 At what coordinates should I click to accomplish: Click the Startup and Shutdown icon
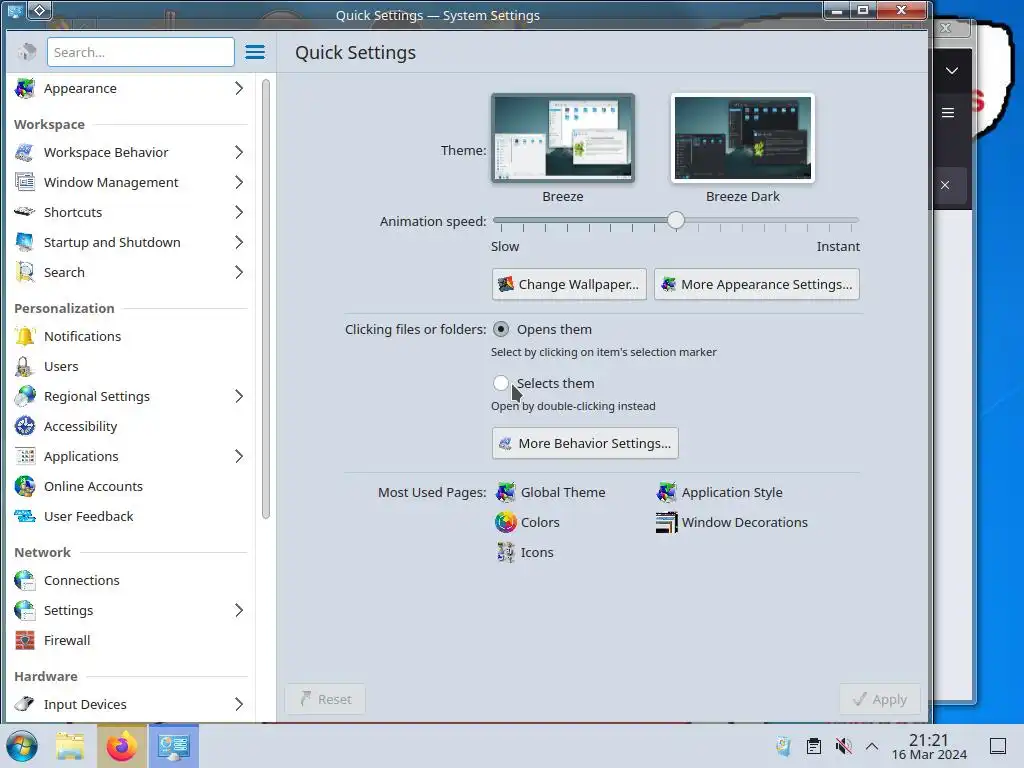click(25, 242)
